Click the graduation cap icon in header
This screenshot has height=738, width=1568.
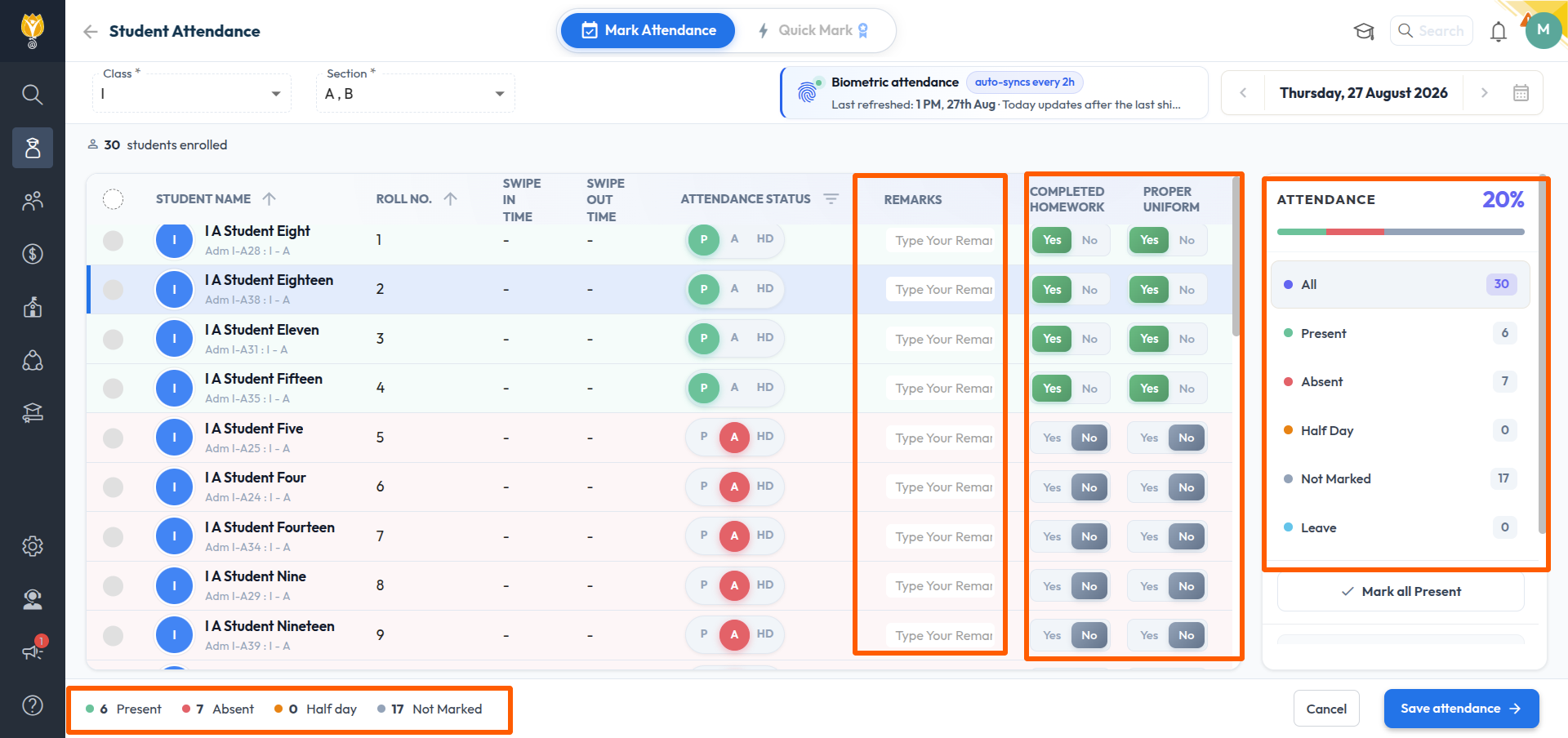point(1364,31)
